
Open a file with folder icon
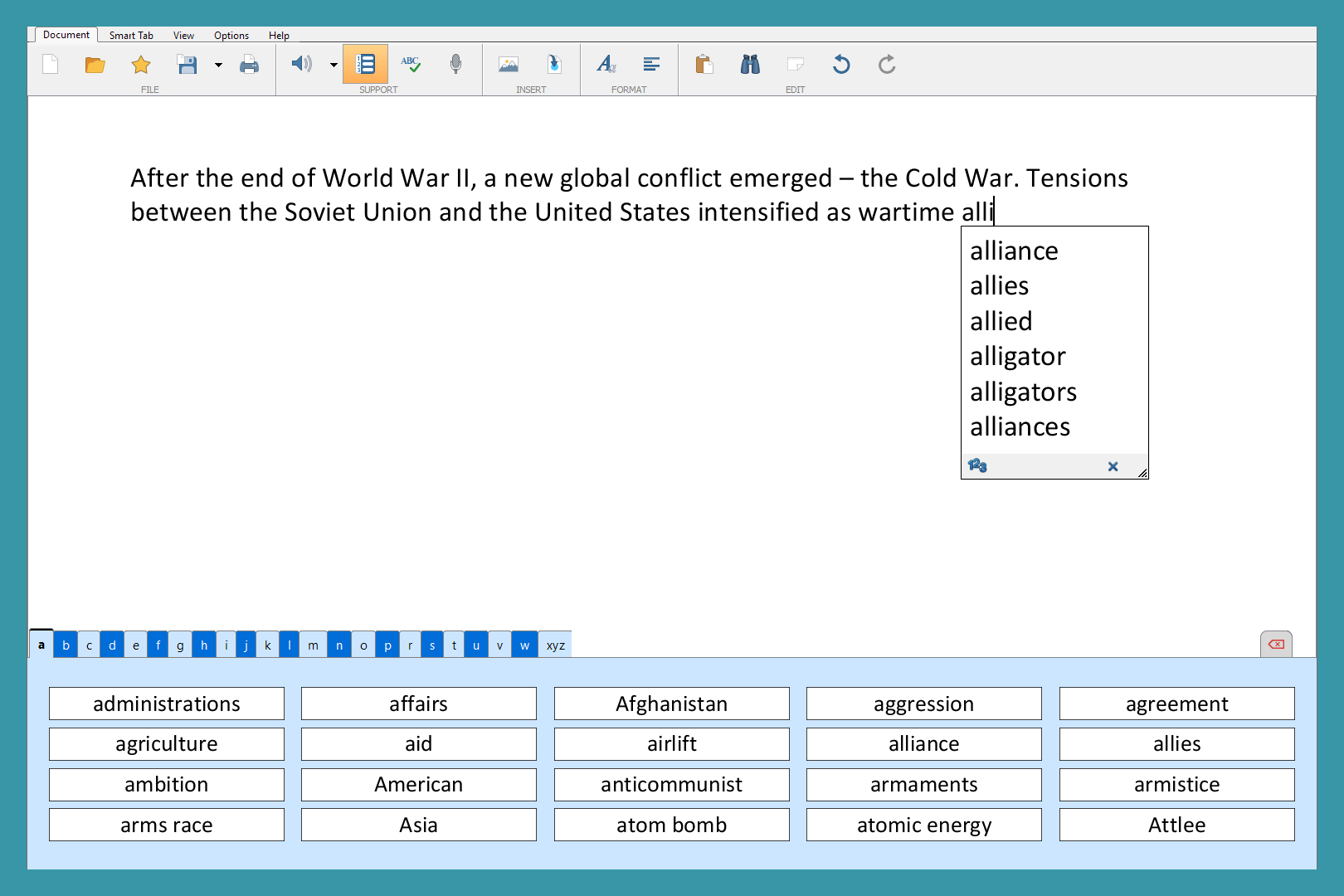click(95, 65)
